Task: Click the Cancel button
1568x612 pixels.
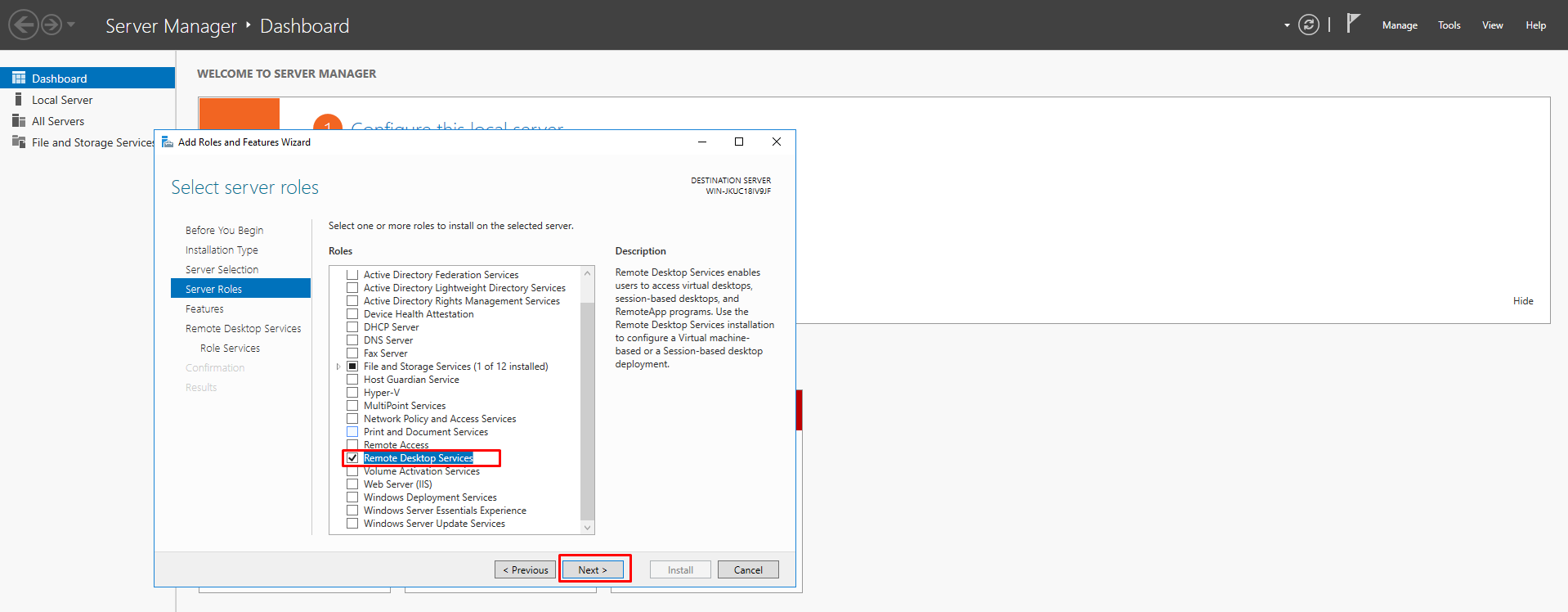Action: pos(748,569)
